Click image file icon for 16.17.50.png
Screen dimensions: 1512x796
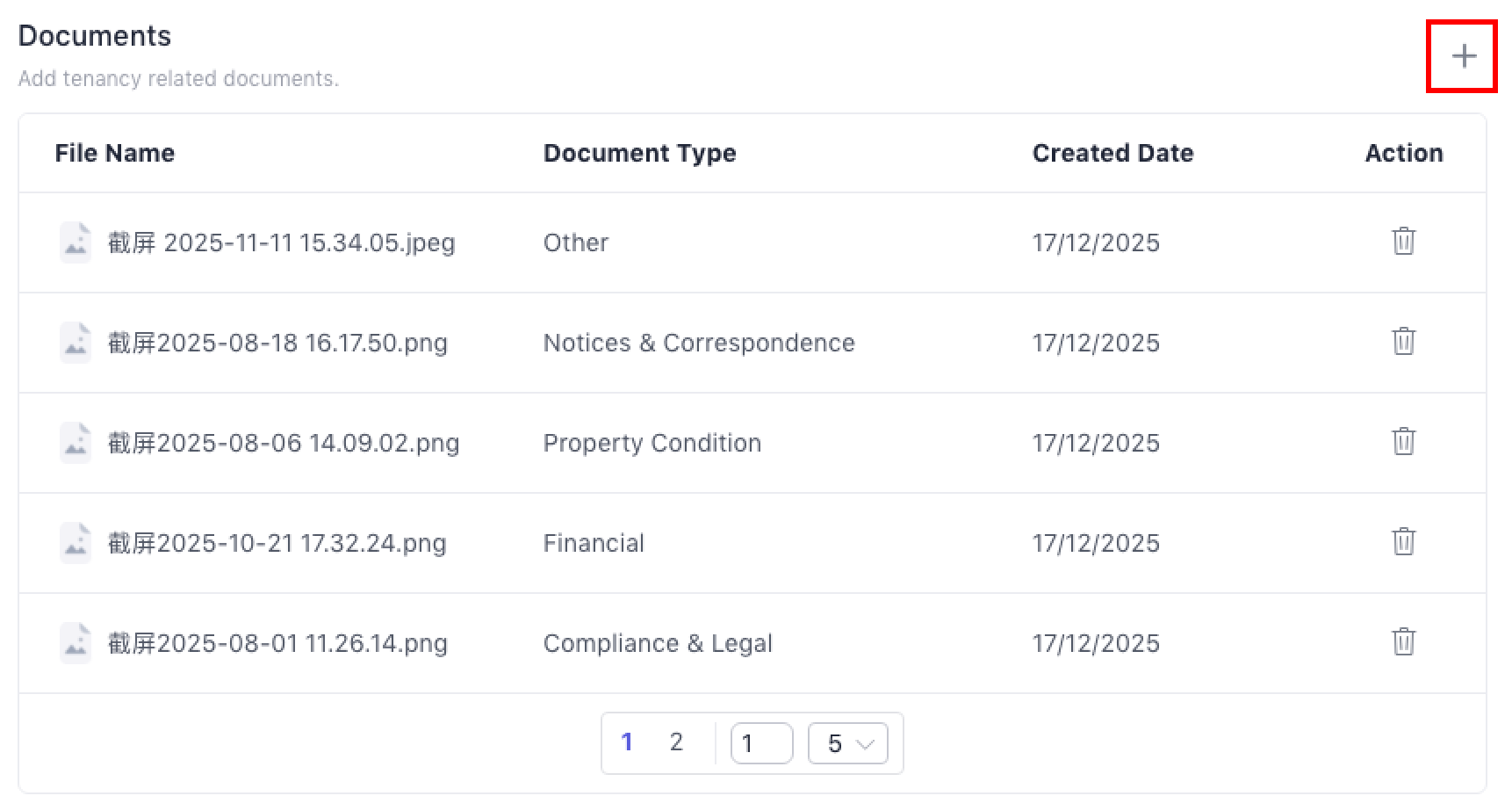click(x=76, y=343)
